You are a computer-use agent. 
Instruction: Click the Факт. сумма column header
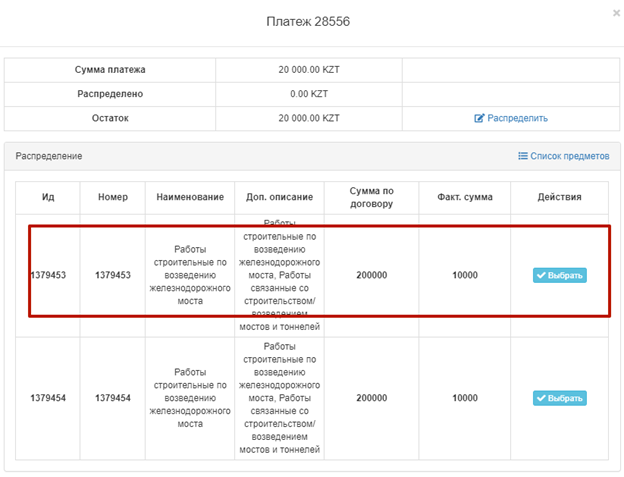464,197
